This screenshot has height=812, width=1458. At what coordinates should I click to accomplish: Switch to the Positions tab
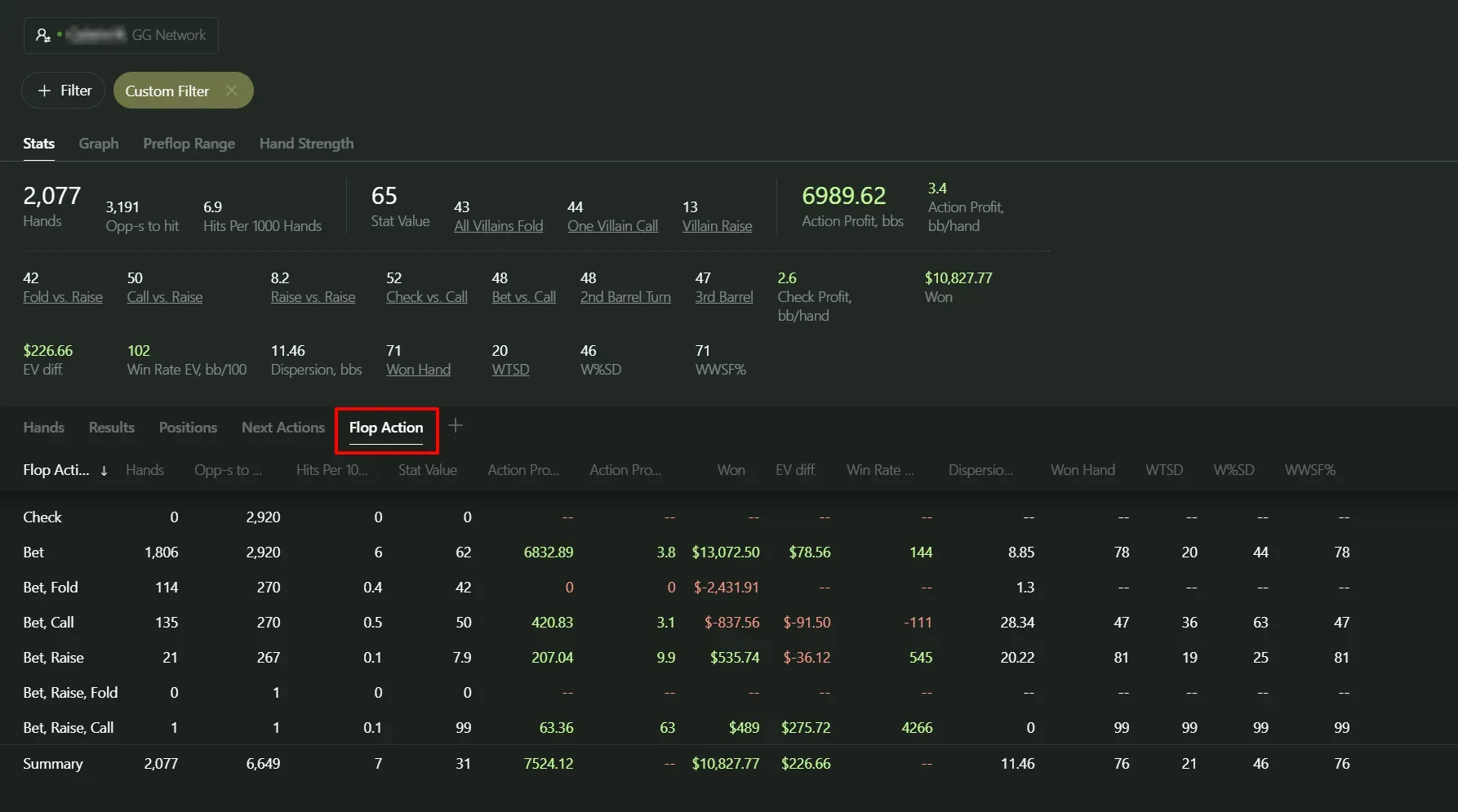[x=188, y=428]
